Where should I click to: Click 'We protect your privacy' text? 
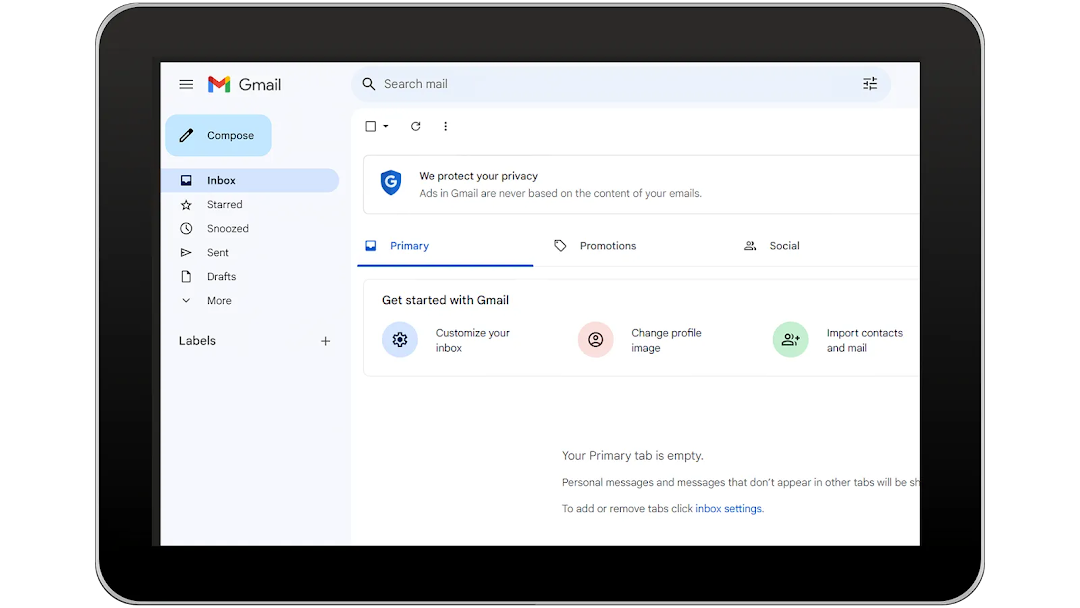pos(479,176)
